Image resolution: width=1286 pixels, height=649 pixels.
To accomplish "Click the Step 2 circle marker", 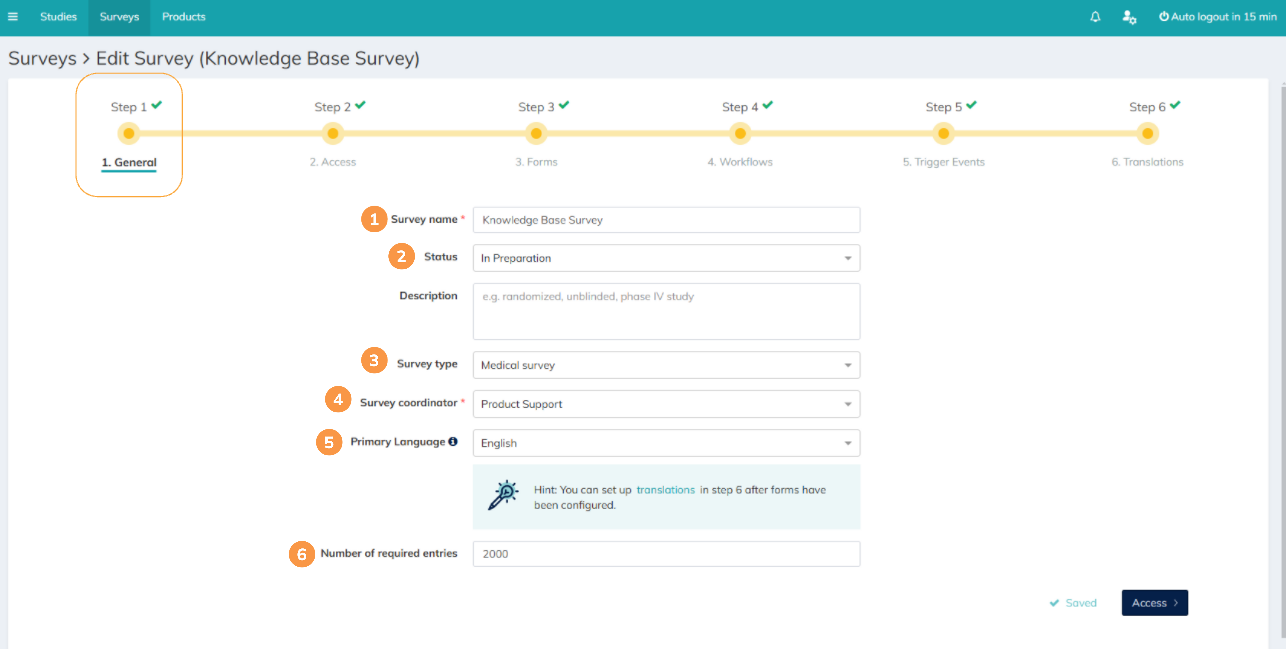I will pyautogui.click(x=332, y=133).
